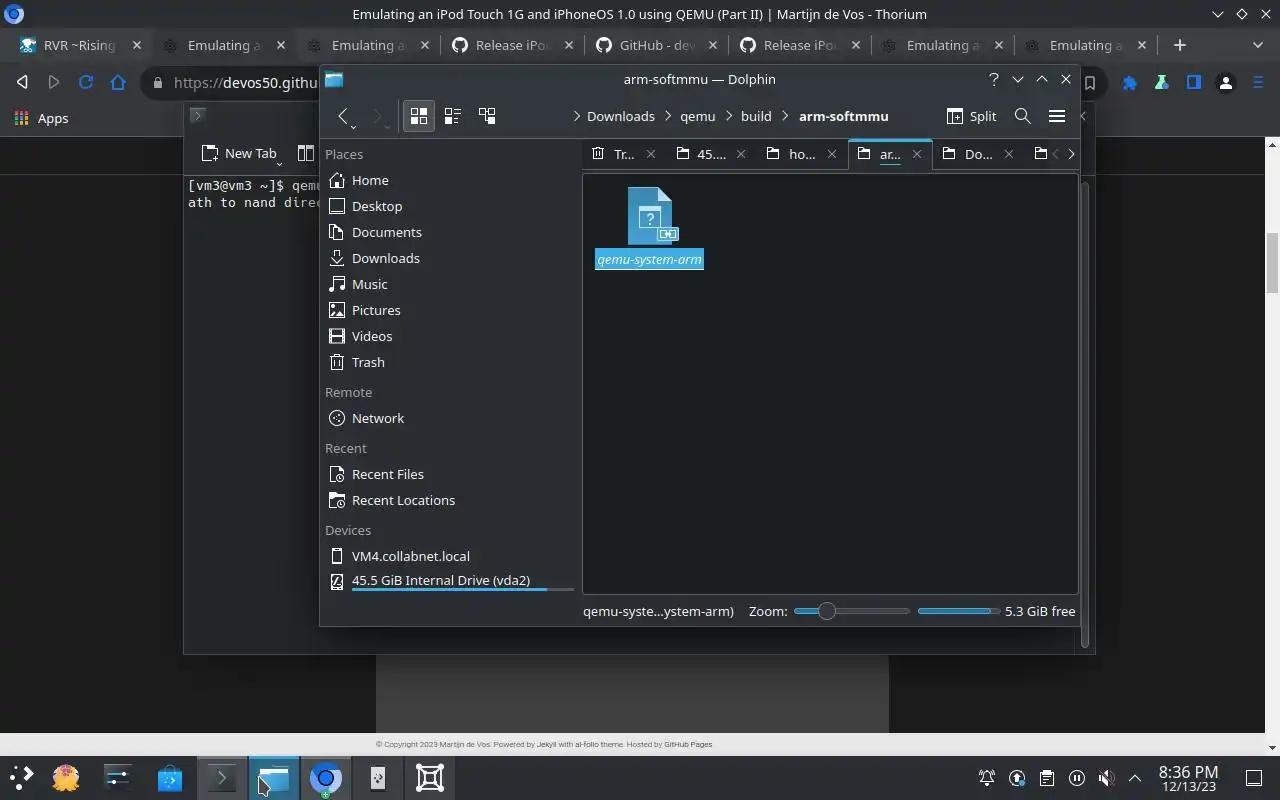Navigate to build in breadcrumb path
Screen dimensions: 1280x800
point(756,116)
